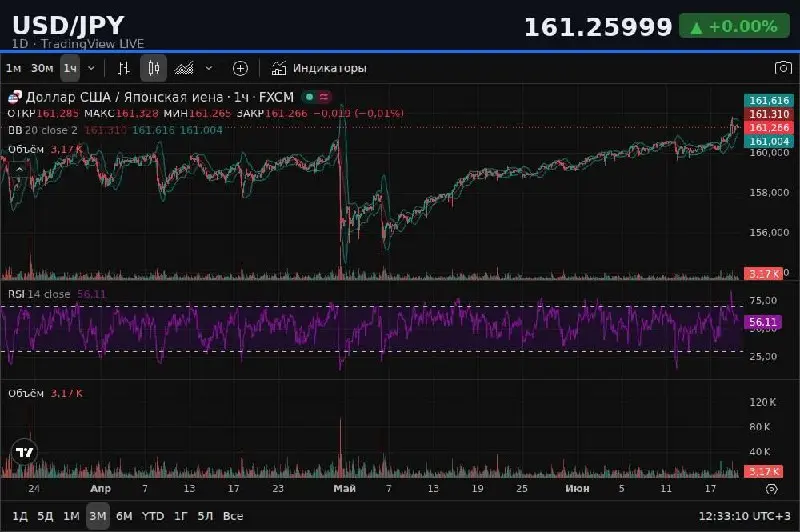Click the green market status dot
Image resolution: width=800 pixels, height=532 pixels.
click(309, 96)
